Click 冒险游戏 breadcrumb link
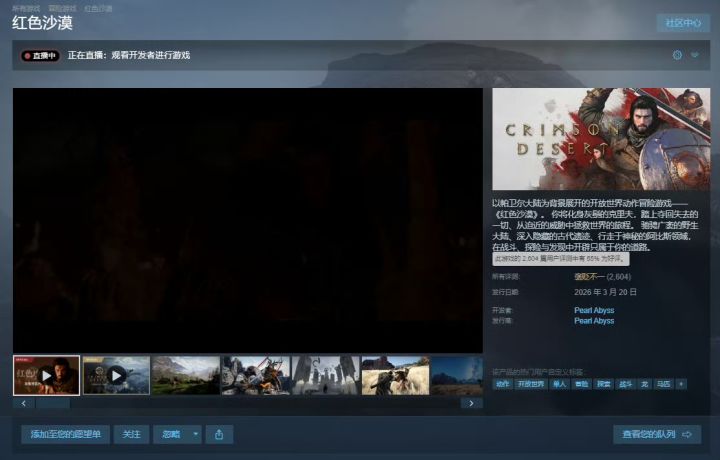The width and height of the screenshot is (720, 460). pos(62,8)
